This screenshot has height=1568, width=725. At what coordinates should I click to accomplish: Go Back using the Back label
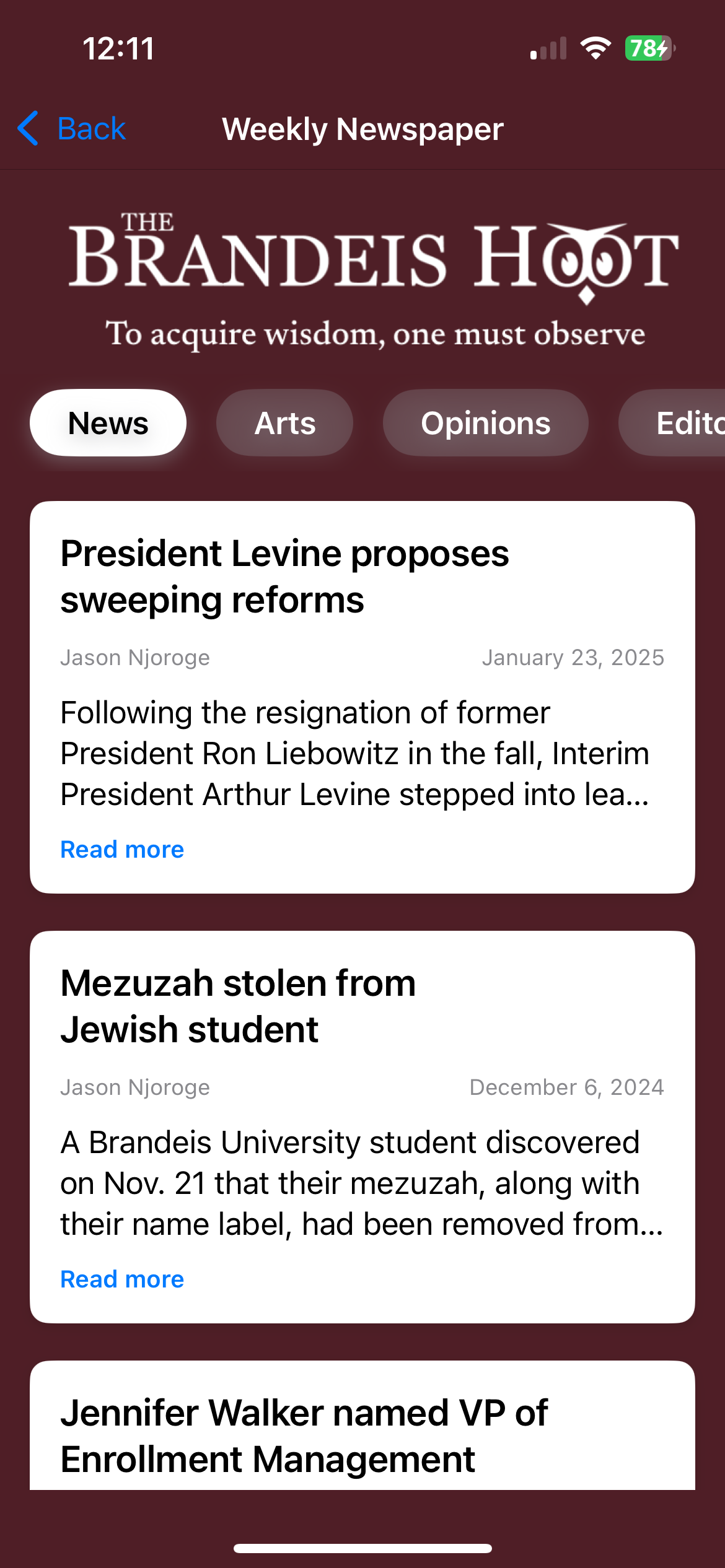pyautogui.click(x=92, y=129)
